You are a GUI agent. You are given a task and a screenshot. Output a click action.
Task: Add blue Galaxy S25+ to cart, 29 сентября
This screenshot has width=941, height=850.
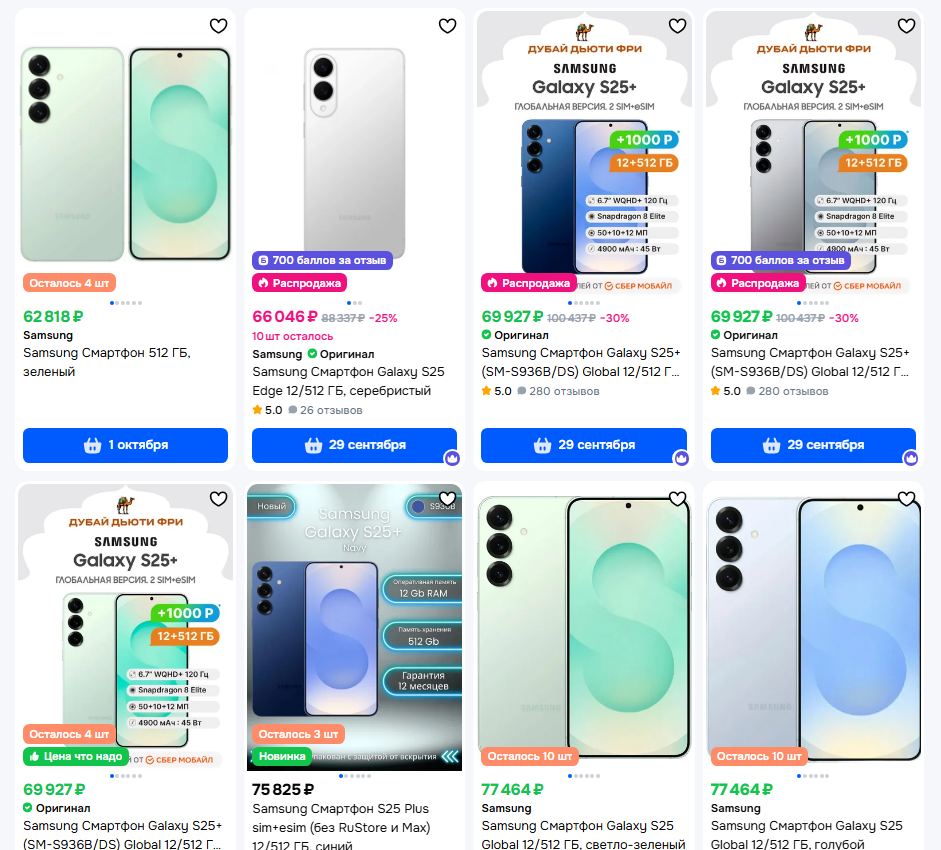(x=584, y=445)
